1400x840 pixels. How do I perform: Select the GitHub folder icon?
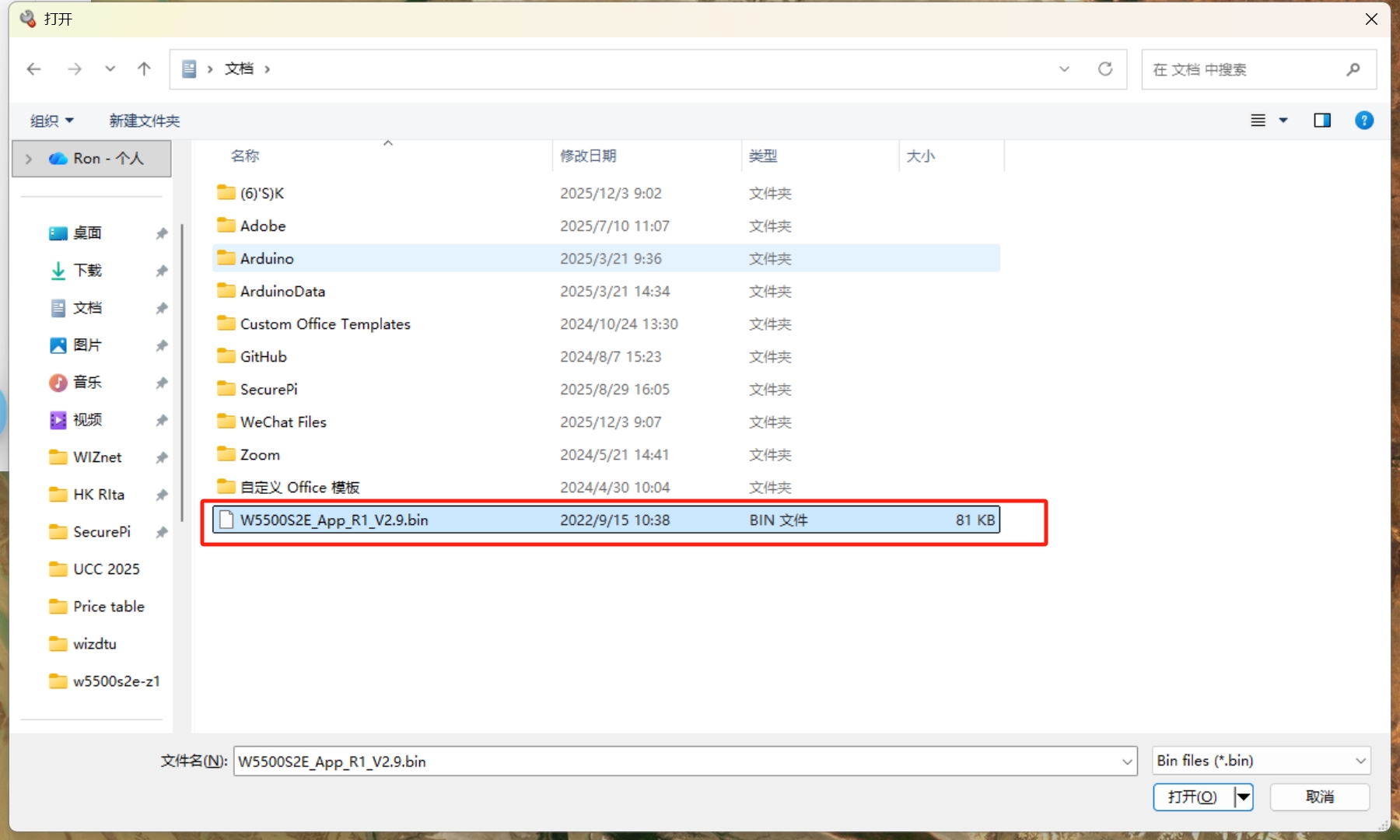(x=226, y=356)
